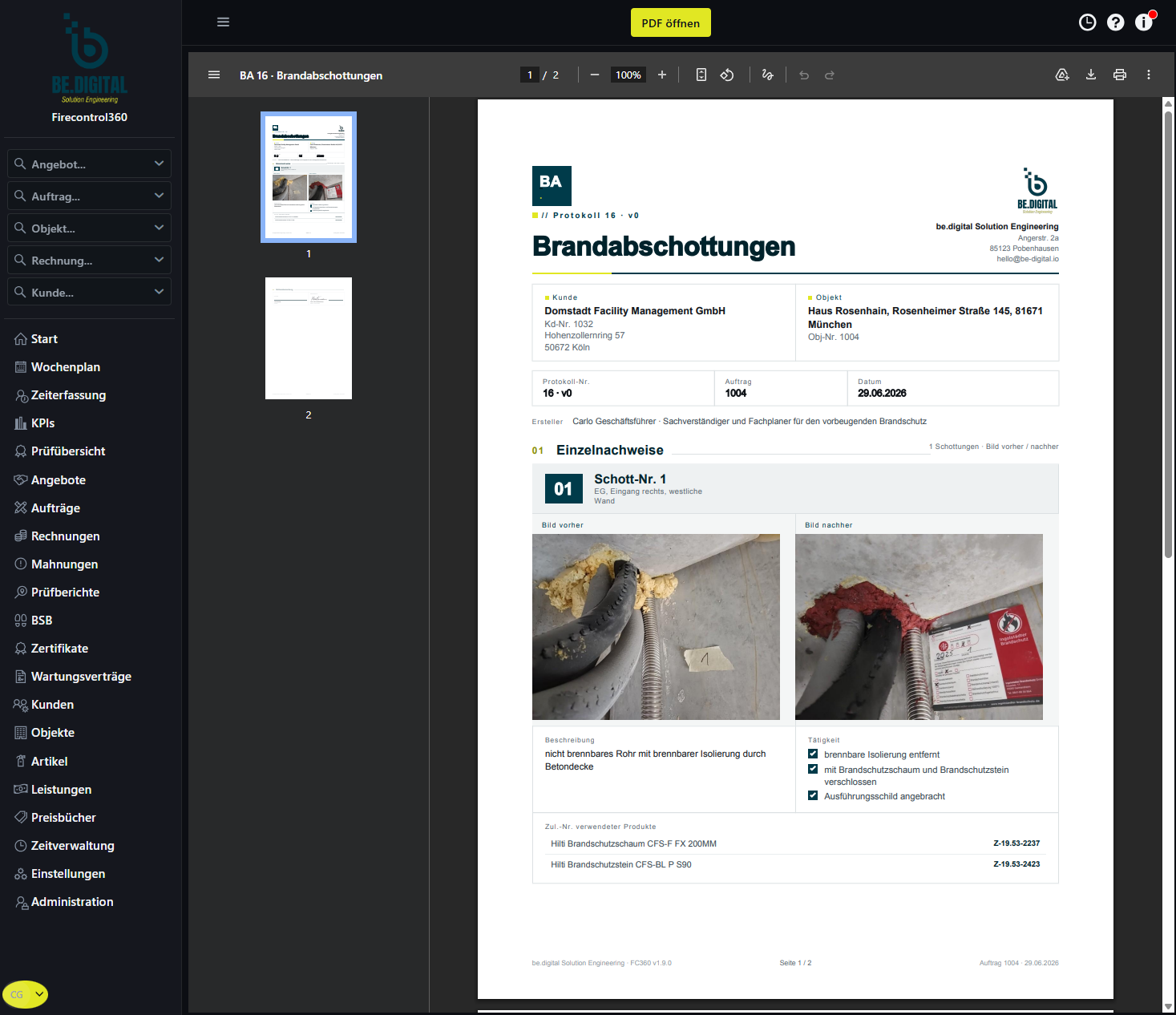1176x1015 pixels.
Task: Open the info notifications icon
Action: tap(1144, 22)
